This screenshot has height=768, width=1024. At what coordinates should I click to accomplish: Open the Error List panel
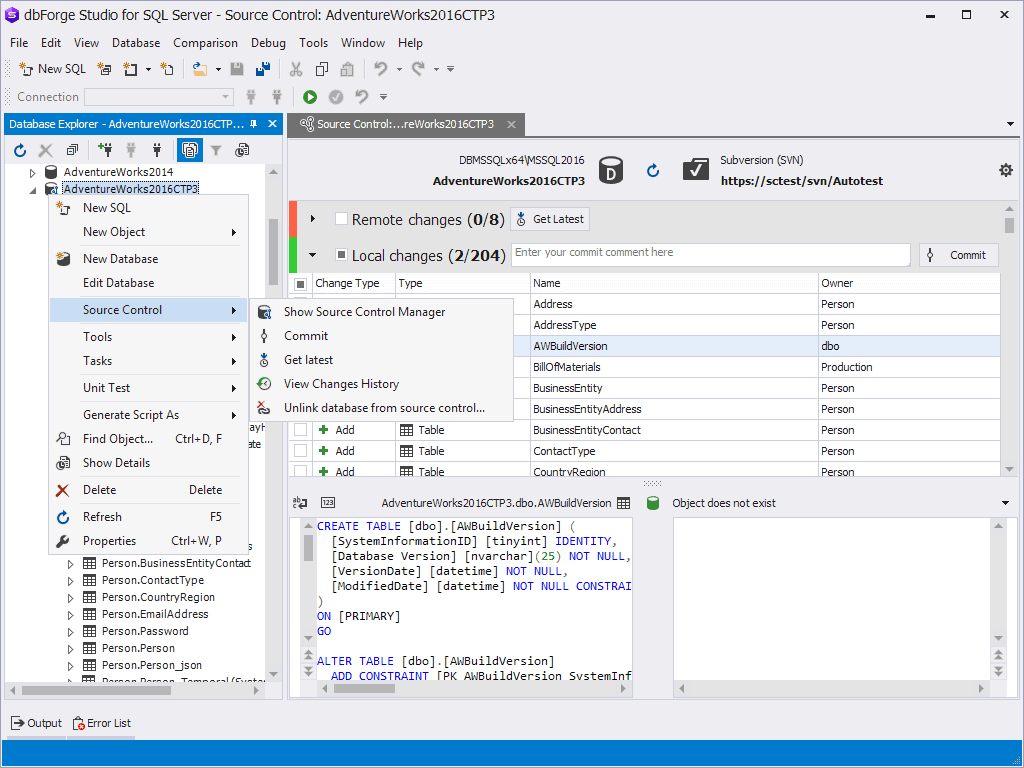coord(102,723)
